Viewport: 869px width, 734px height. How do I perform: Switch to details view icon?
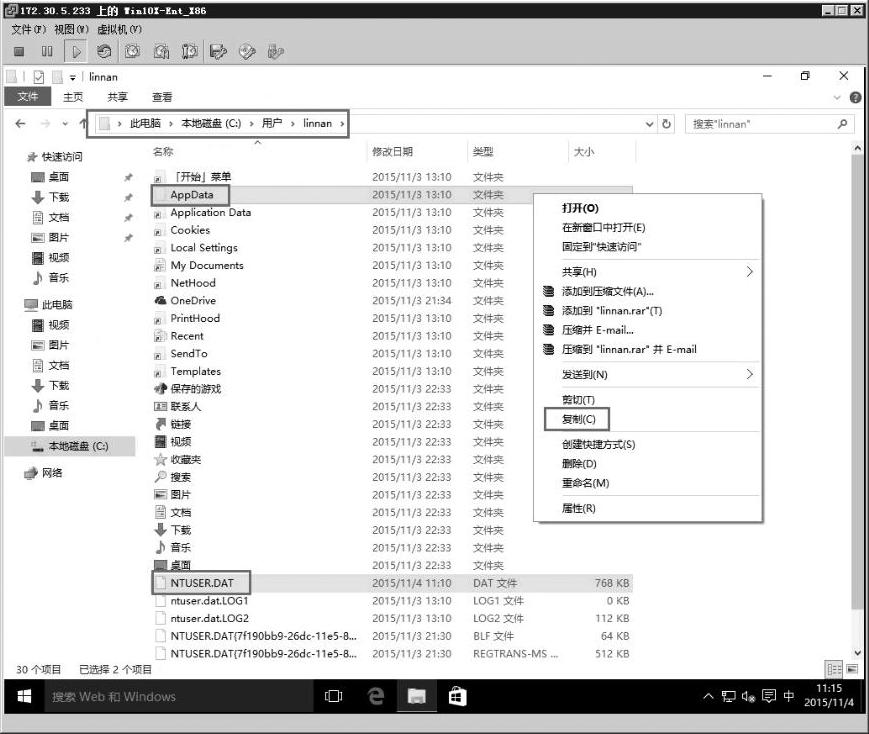834,669
